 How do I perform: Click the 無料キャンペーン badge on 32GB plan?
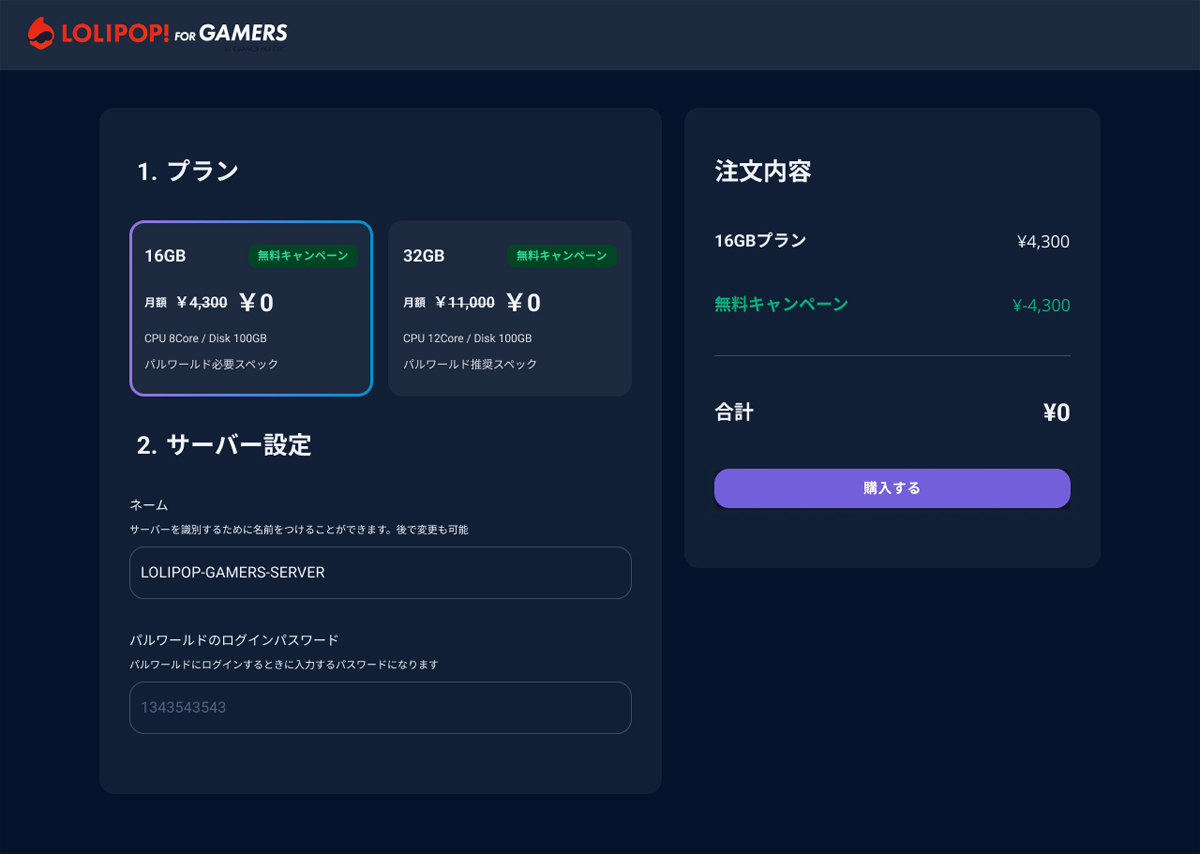click(x=562, y=256)
